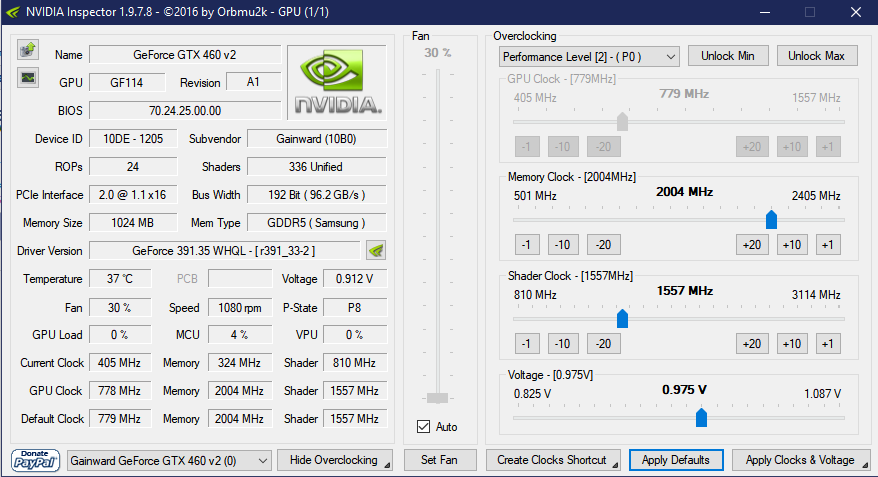
Task: Increase Memory Clock by 1 MHz
Action: pyautogui.click(x=828, y=245)
